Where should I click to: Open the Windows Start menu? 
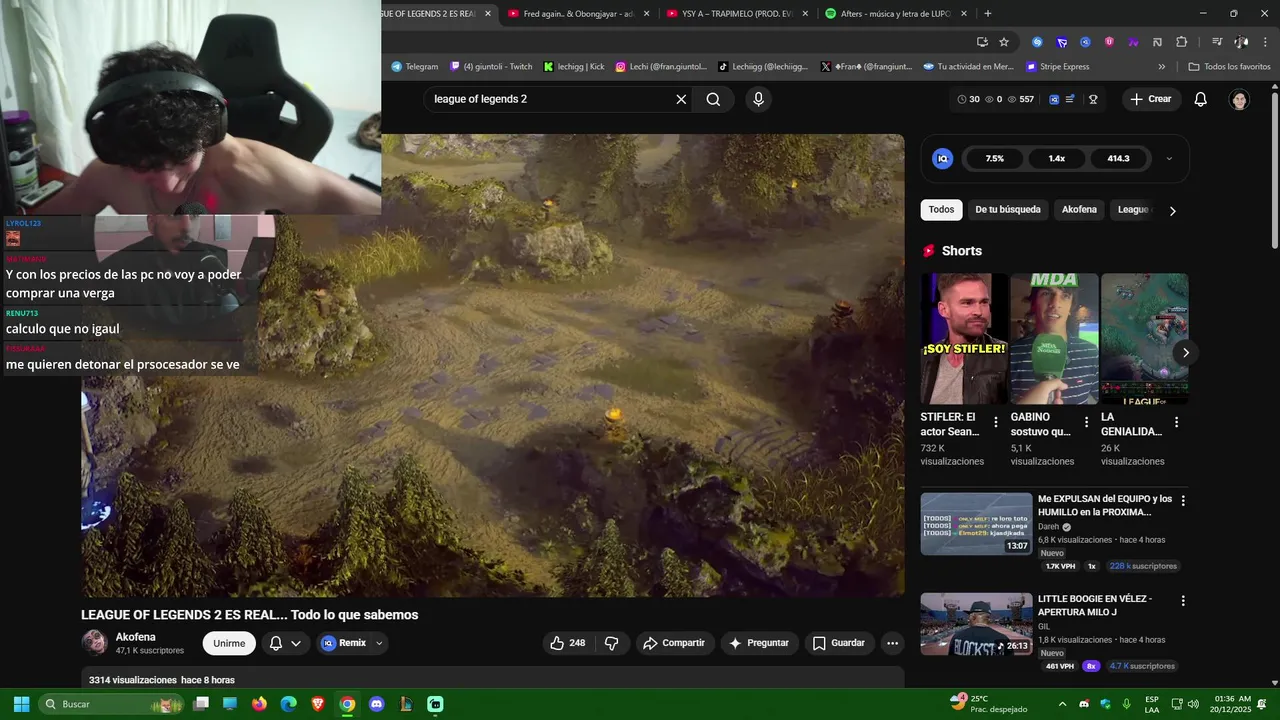[21, 704]
